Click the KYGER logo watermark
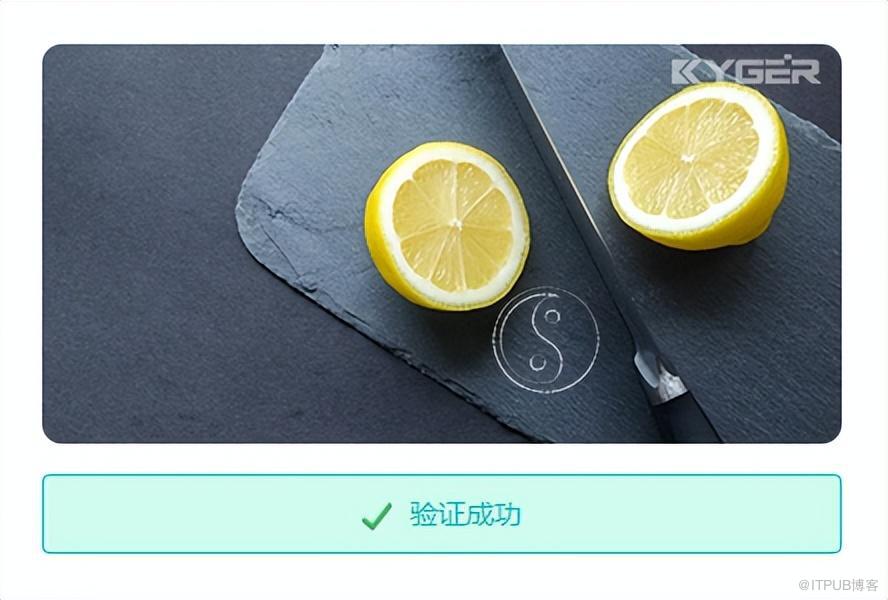The image size is (888, 600). (746, 71)
